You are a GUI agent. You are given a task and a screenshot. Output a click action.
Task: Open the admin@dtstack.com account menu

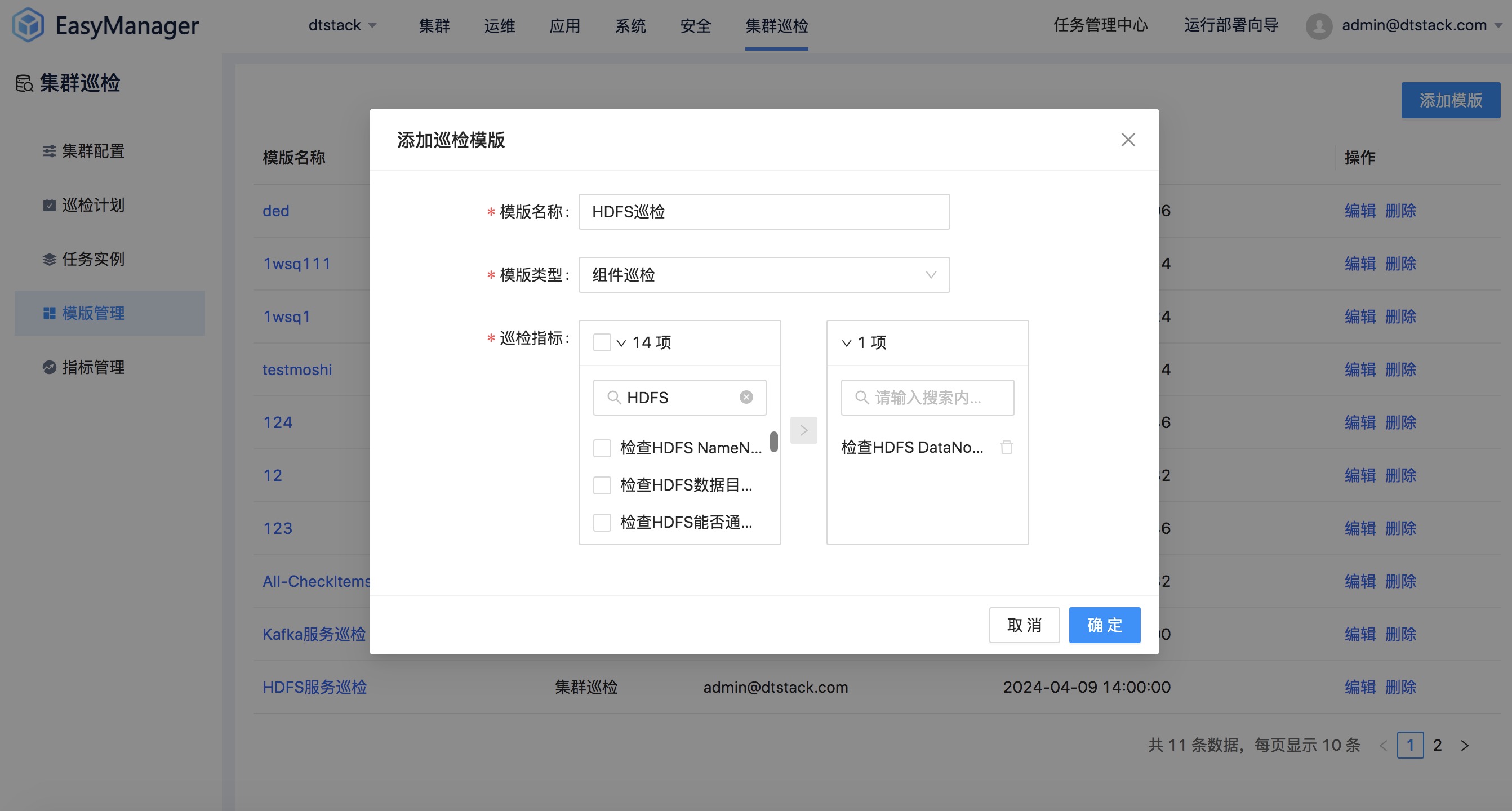click(1422, 25)
